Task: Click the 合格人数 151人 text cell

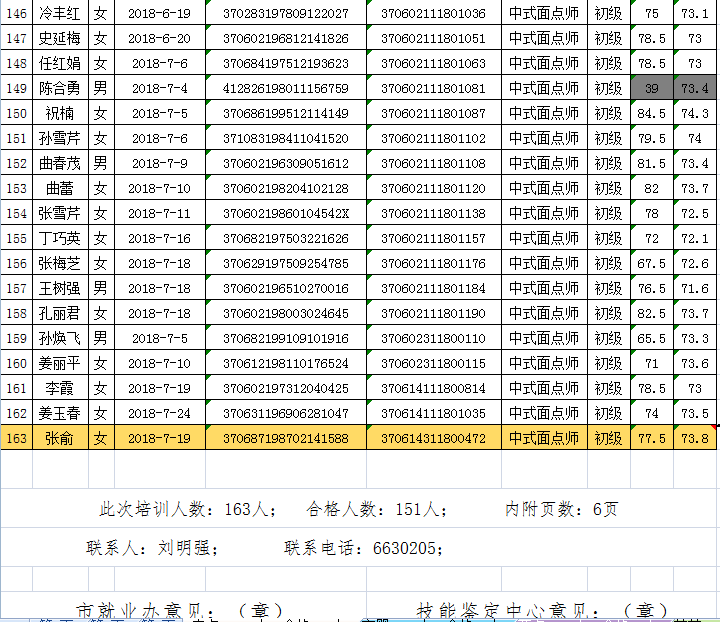Action: pyautogui.click(x=377, y=509)
